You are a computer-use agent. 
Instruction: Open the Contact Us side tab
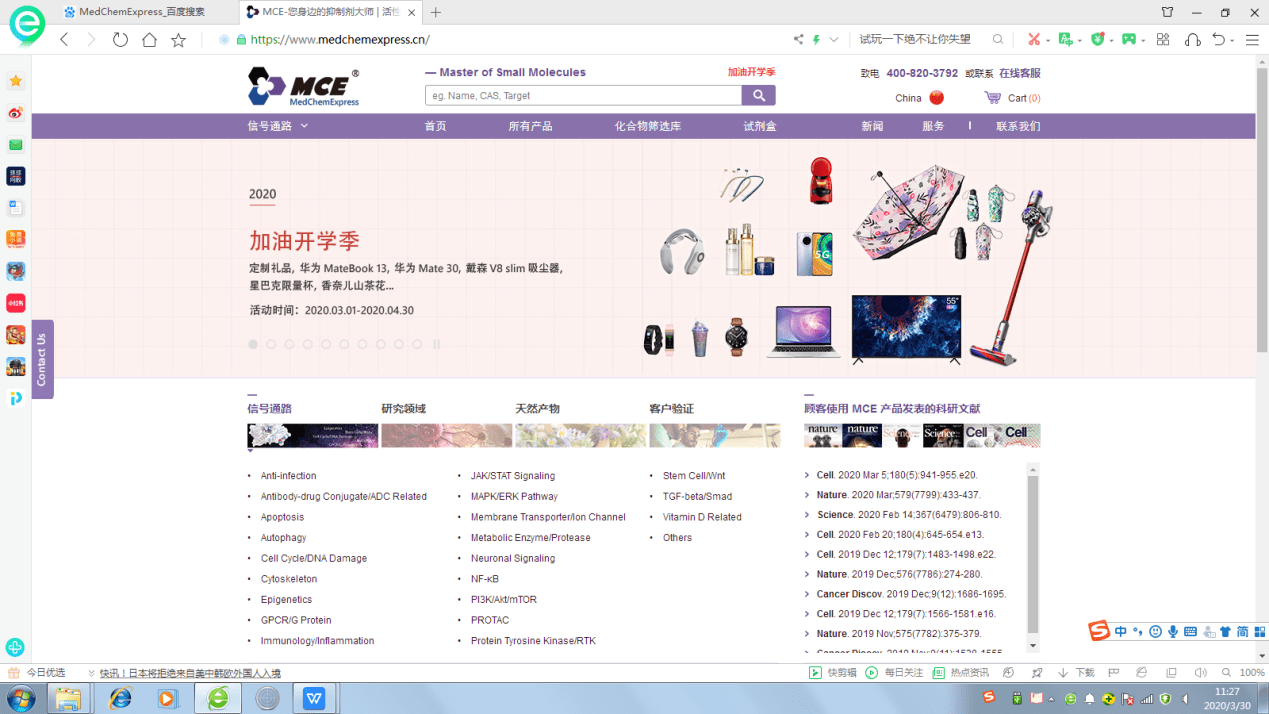[42, 359]
